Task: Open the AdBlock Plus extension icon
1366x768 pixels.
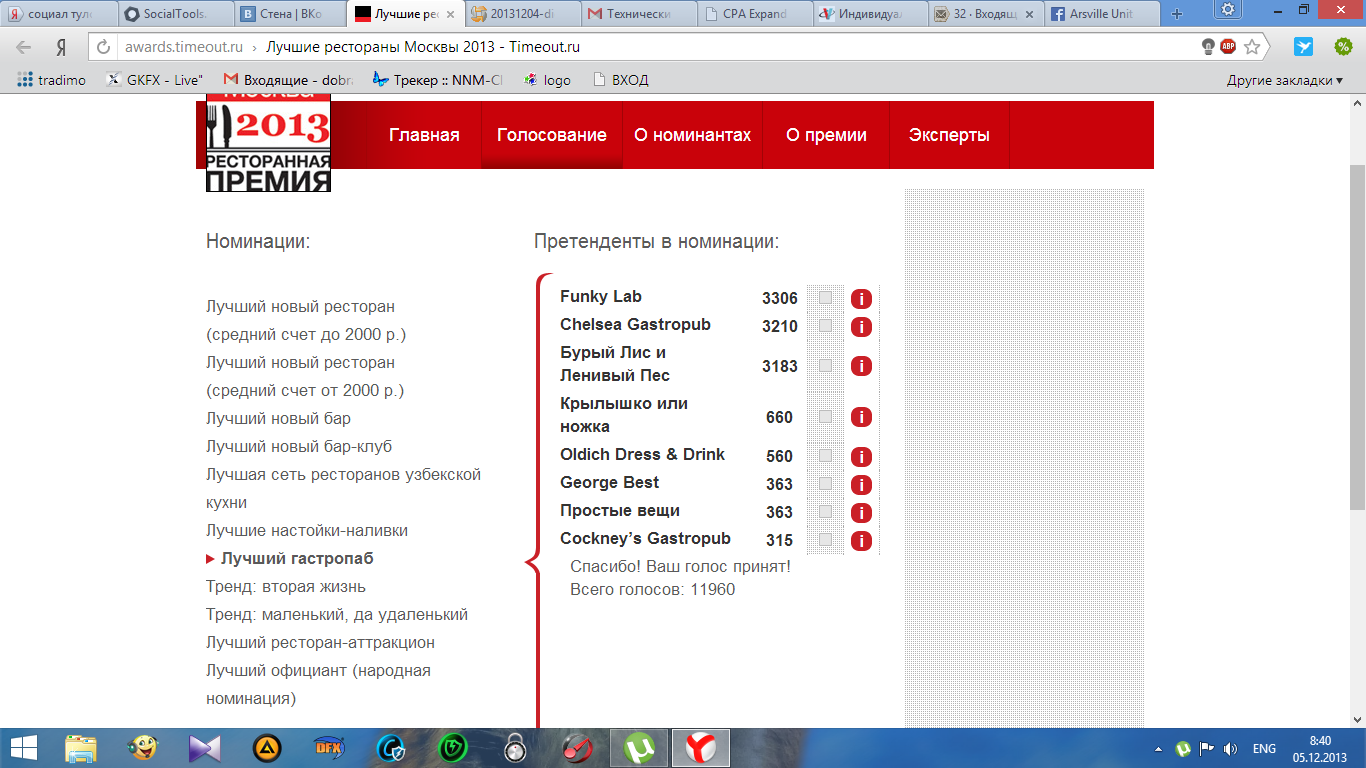Action: [1229, 46]
